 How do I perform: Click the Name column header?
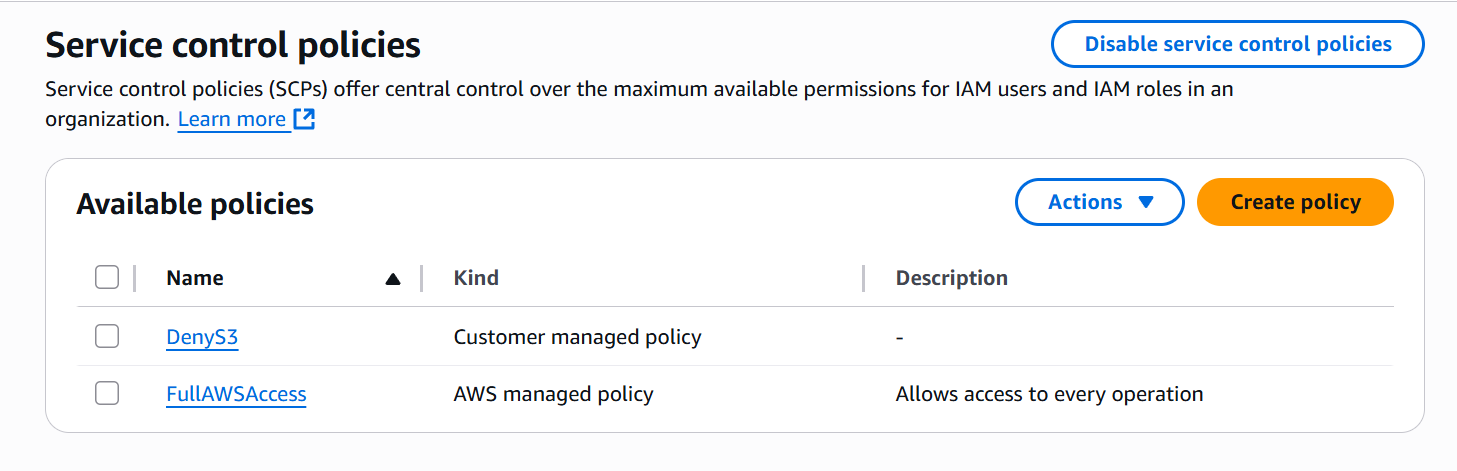(x=195, y=278)
